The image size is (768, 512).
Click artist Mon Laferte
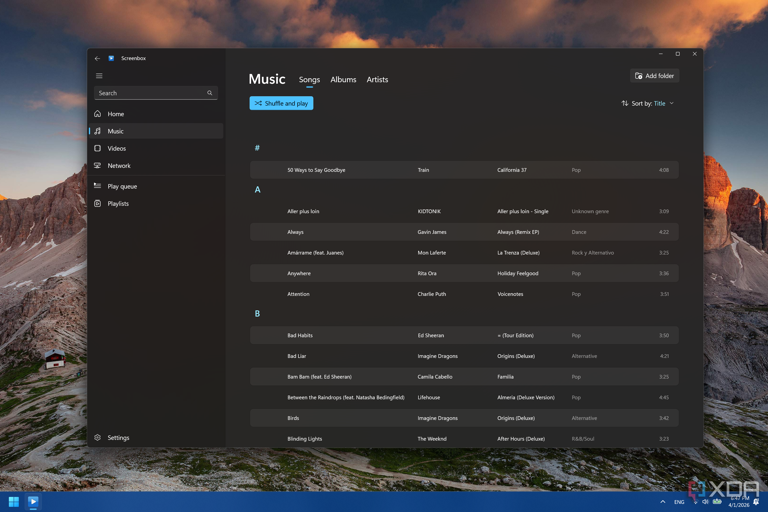click(432, 253)
